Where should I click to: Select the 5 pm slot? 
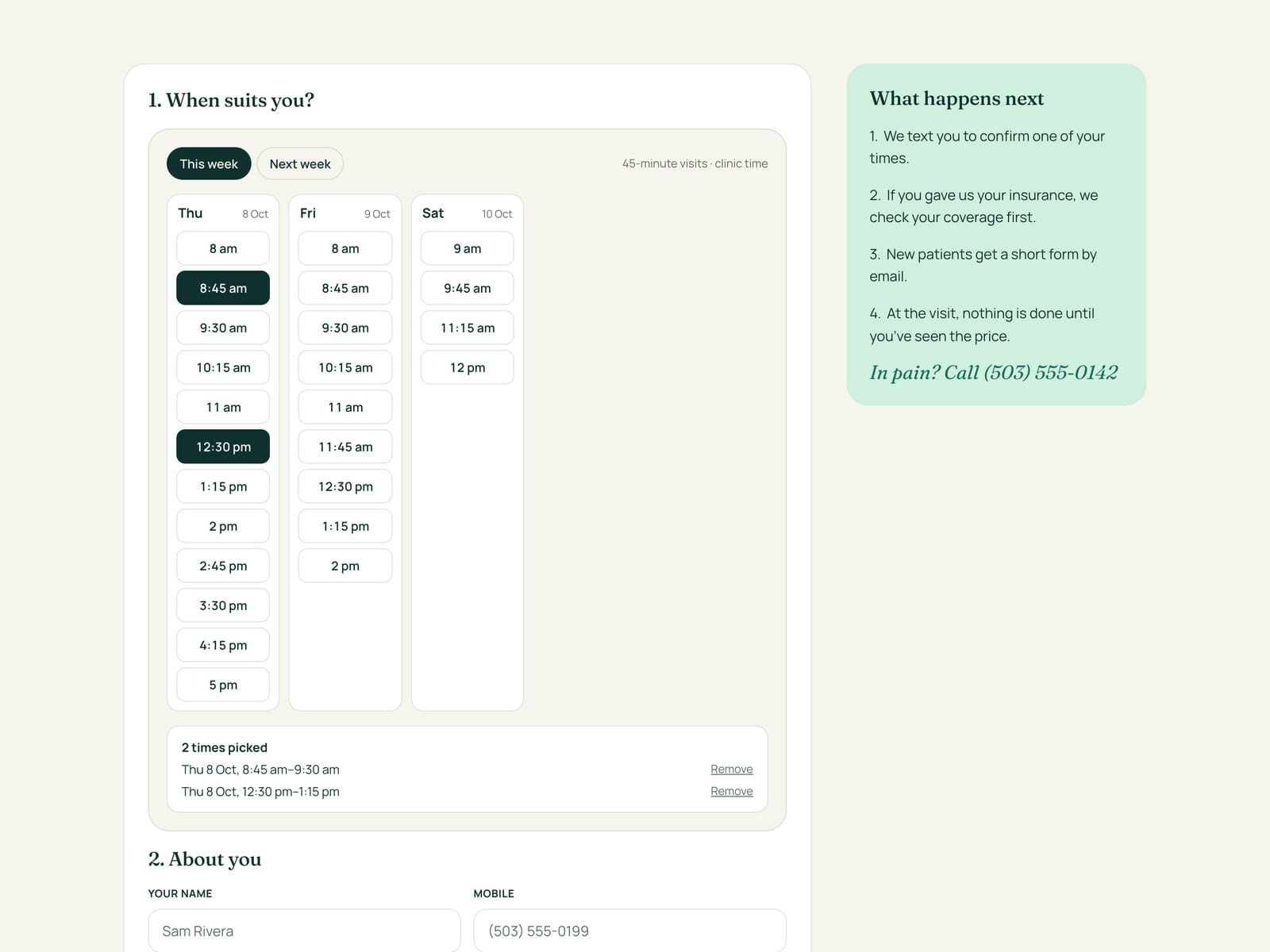click(x=223, y=685)
